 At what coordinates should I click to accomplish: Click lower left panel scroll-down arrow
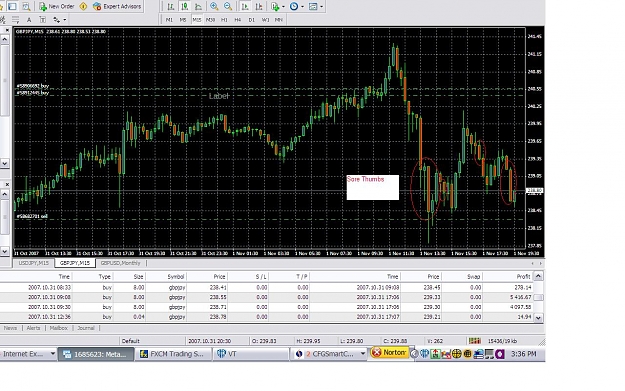[5, 251]
